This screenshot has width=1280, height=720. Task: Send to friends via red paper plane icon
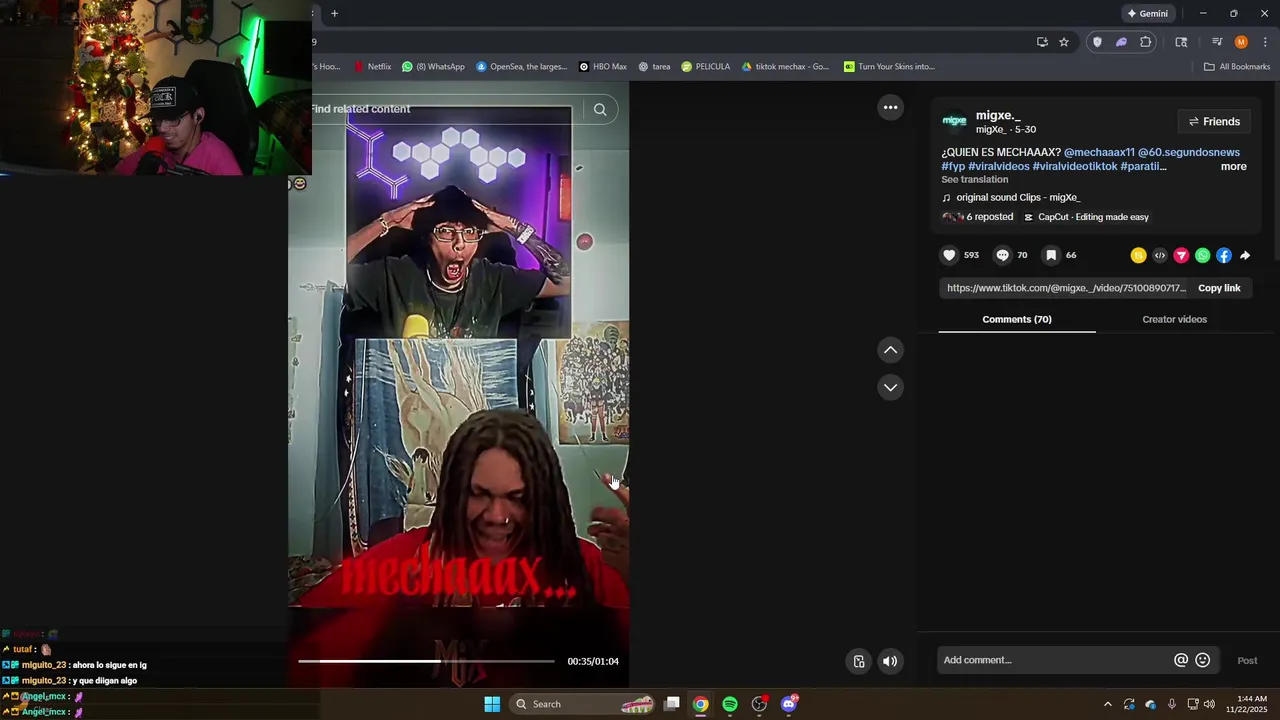point(1181,255)
